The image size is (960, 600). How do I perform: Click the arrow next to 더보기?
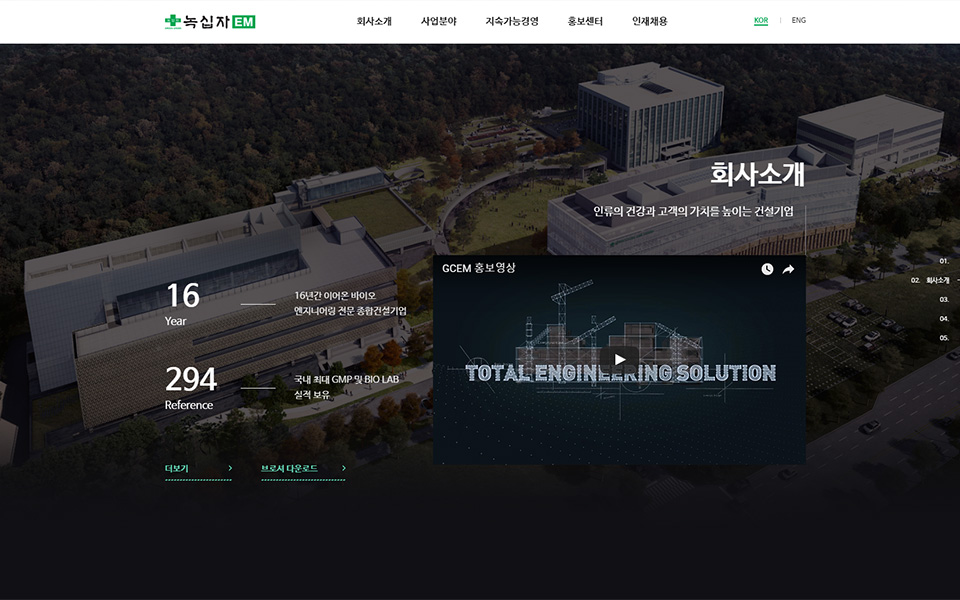pos(230,468)
